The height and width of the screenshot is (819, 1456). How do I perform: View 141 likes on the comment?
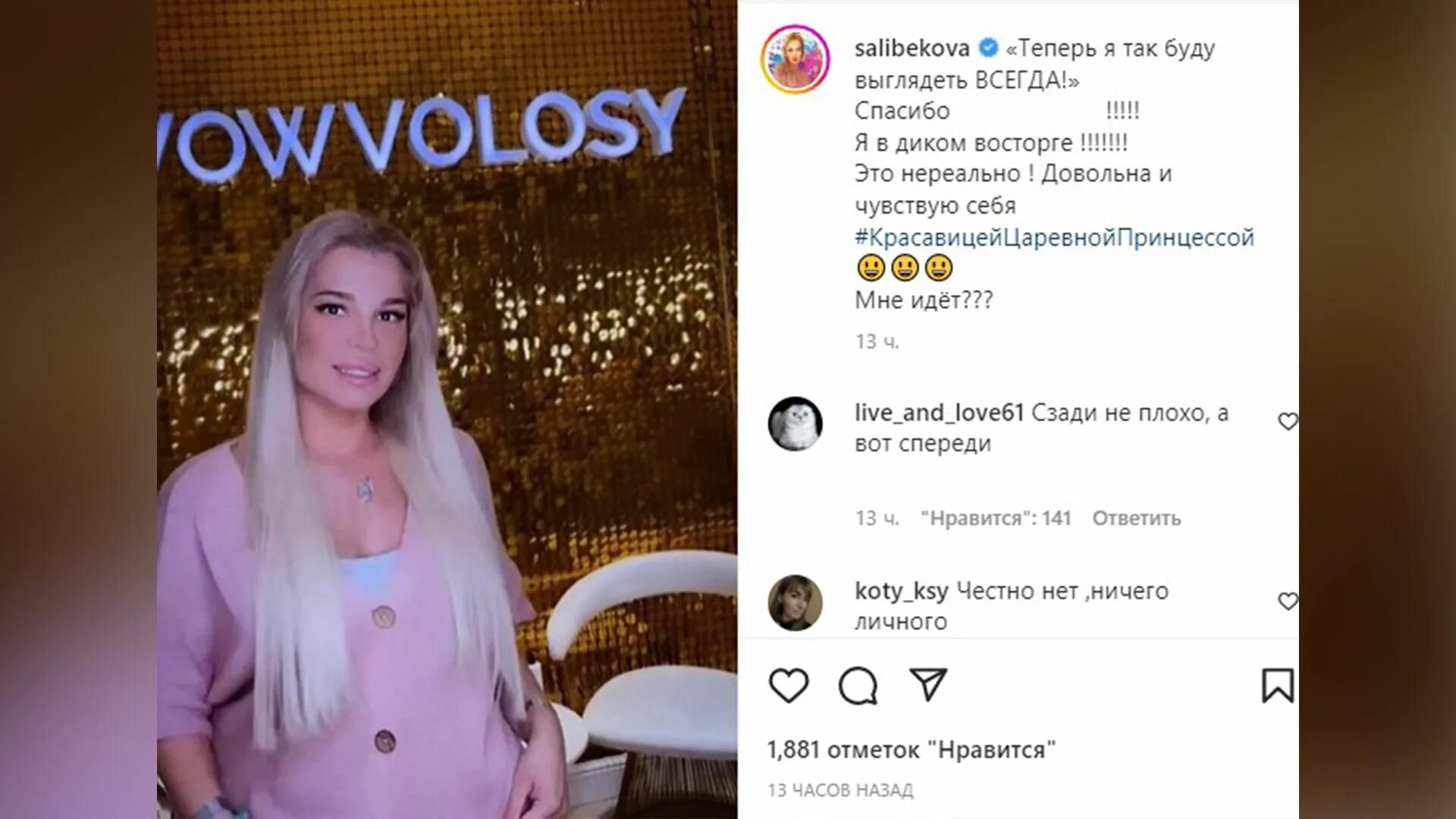point(995,519)
